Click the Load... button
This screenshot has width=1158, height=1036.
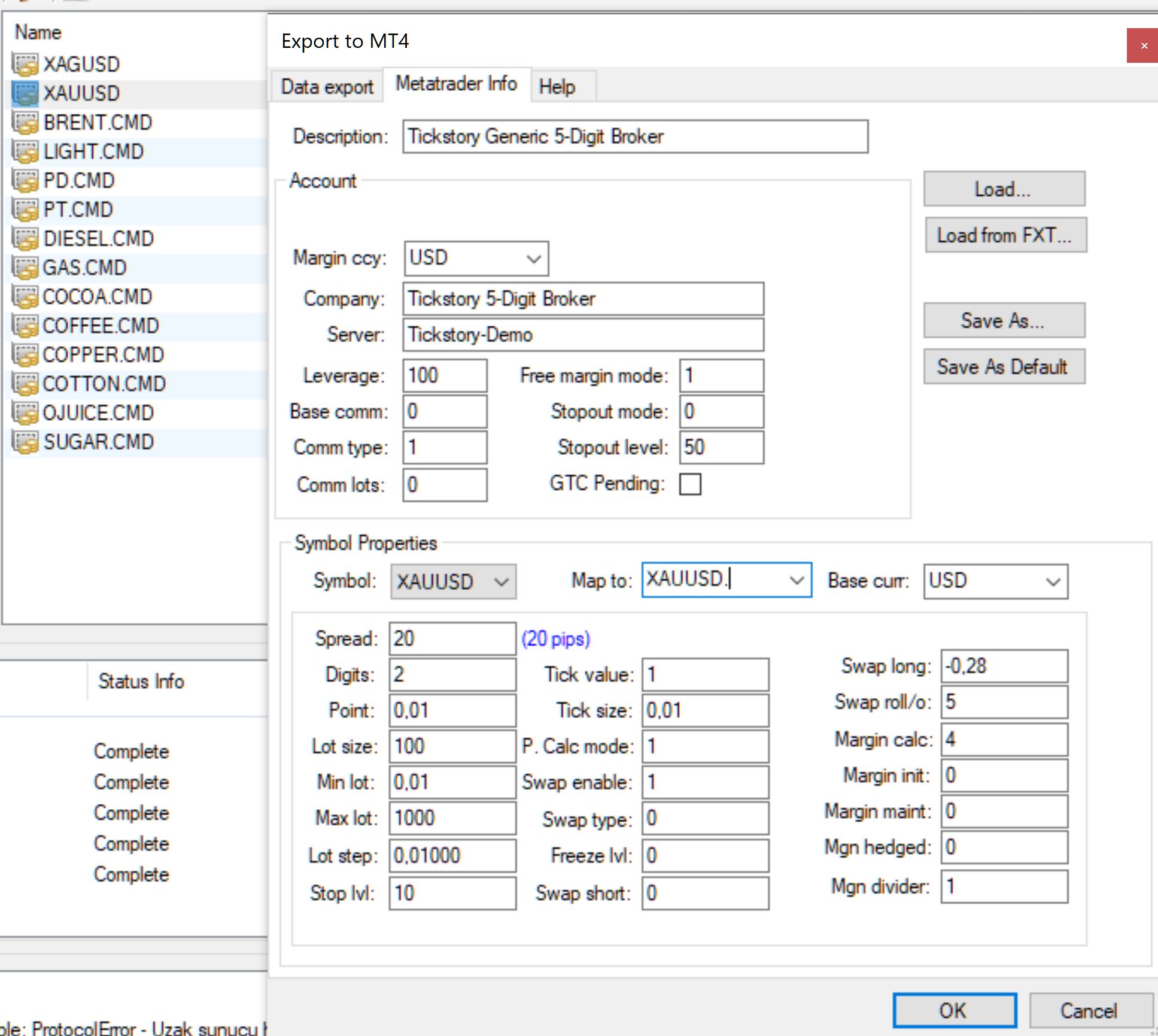1004,189
